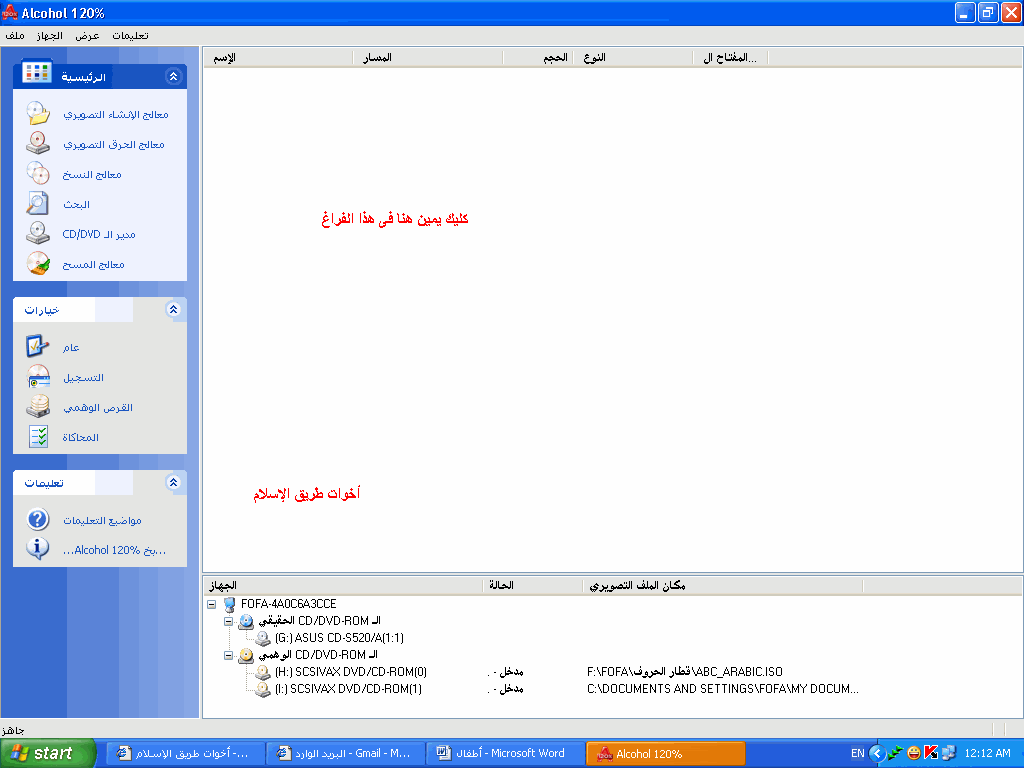
Task: Open the Image Making Wizard icon
Action: 38,114
